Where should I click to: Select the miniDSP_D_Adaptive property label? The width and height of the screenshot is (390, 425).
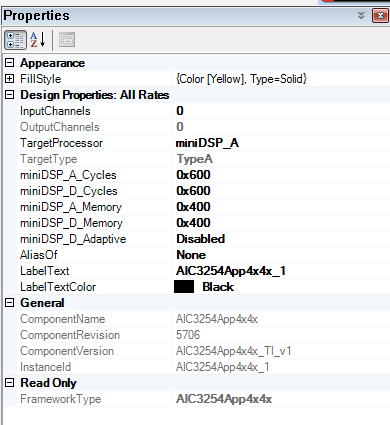point(73,239)
